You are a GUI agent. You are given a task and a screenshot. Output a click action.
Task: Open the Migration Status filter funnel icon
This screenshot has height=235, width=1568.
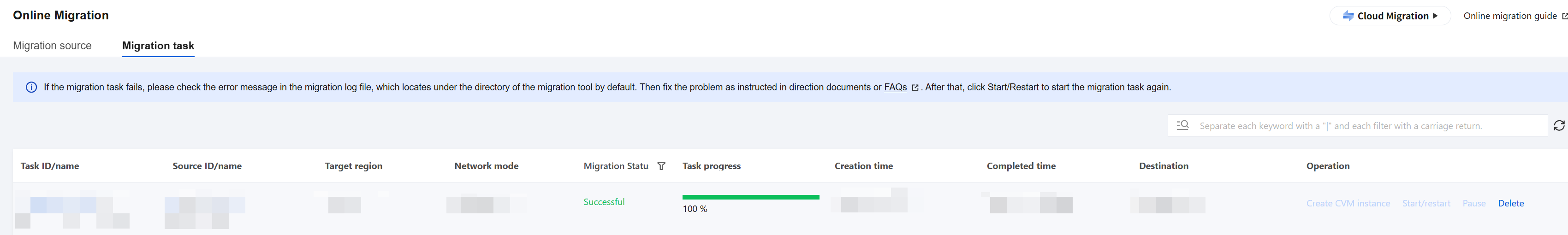(x=662, y=166)
